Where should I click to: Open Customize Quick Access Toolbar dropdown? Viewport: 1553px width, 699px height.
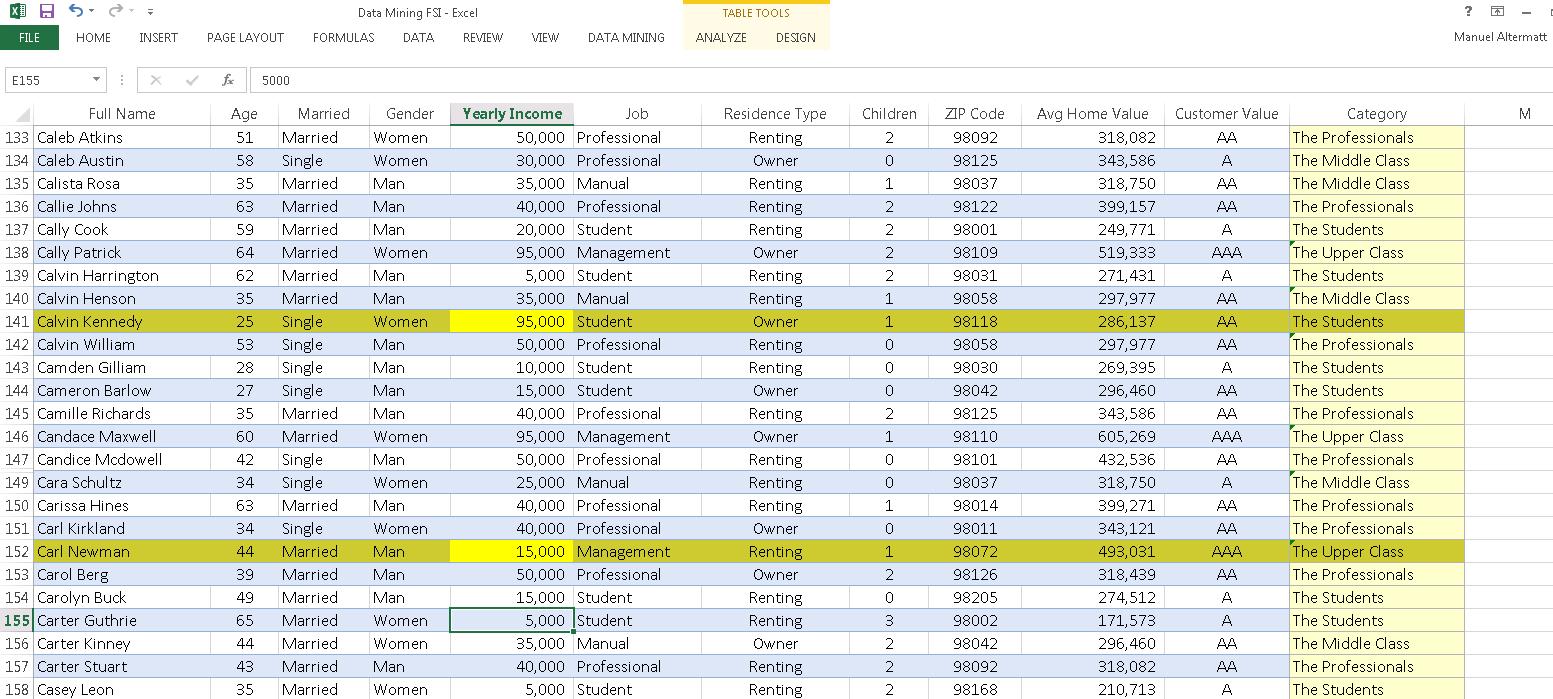150,12
